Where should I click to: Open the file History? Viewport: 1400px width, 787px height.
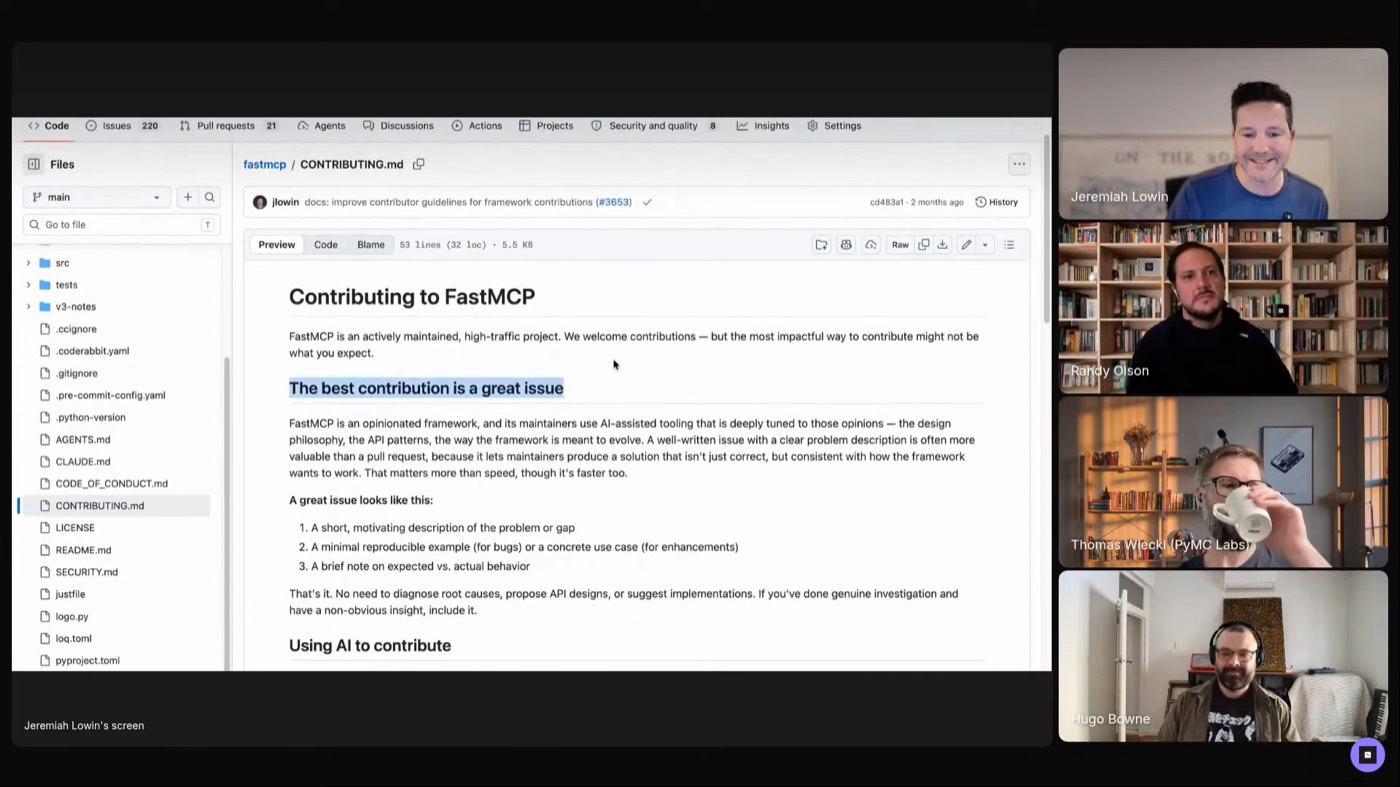[x=996, y=202]
